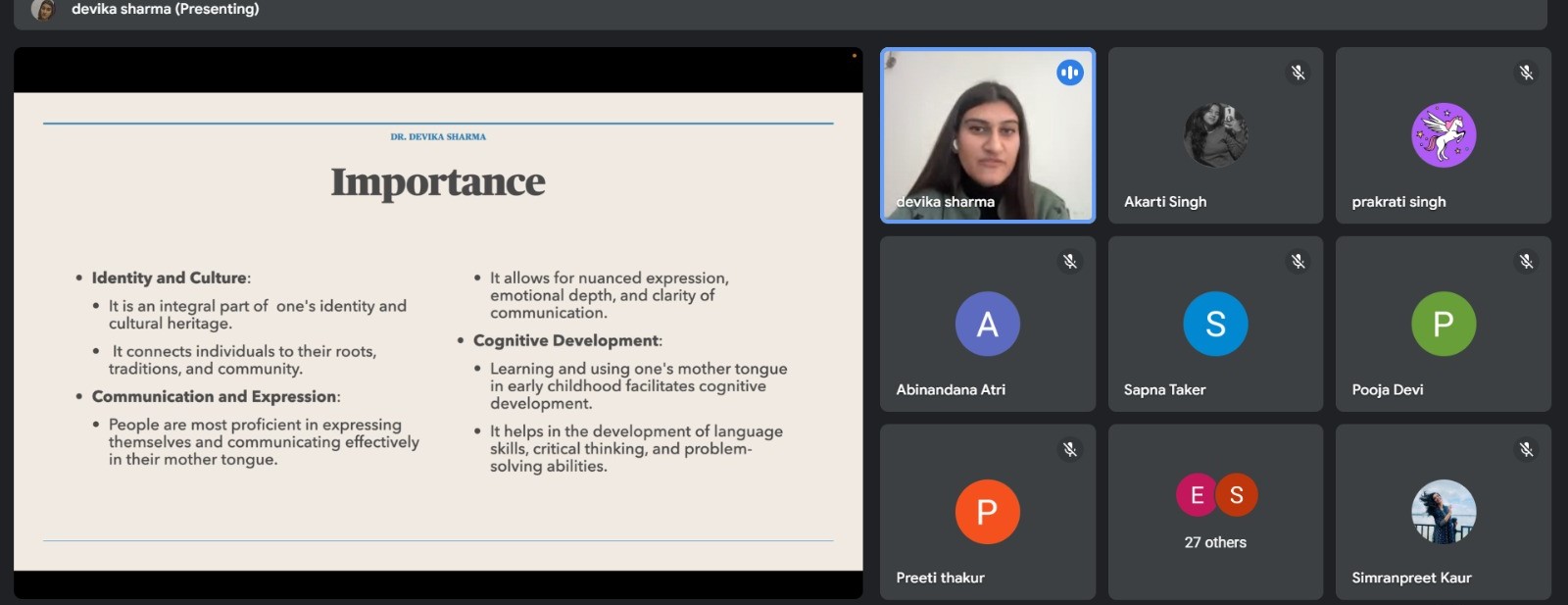Image resolution: width=1568 pixels, height=605 pixels.
Task: Click the slide heading 'Importance'
Action: [438, 182]
